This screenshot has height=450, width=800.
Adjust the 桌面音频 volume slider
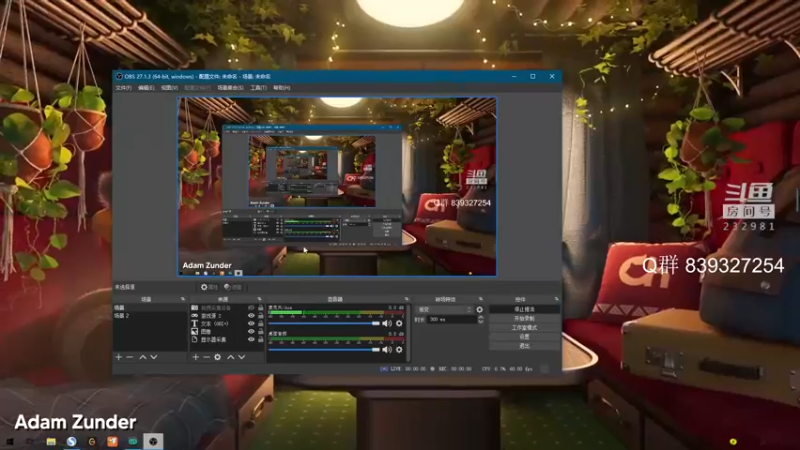[324, 349]
